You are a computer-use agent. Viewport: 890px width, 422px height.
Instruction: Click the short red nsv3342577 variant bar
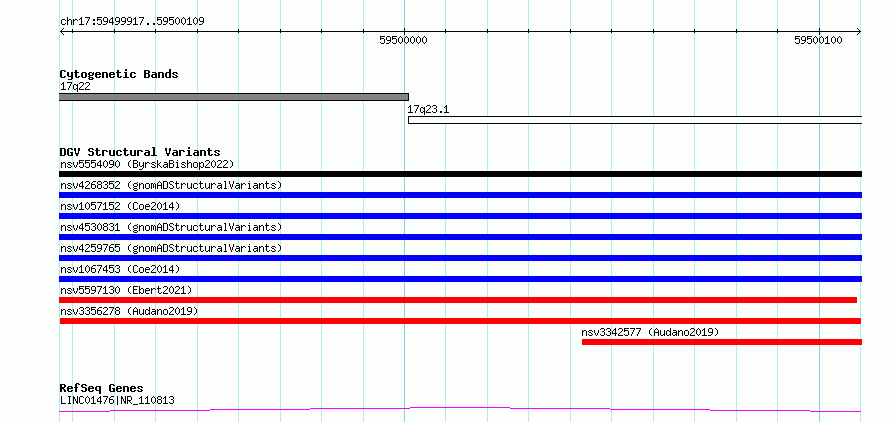click(x=722, y=342)
